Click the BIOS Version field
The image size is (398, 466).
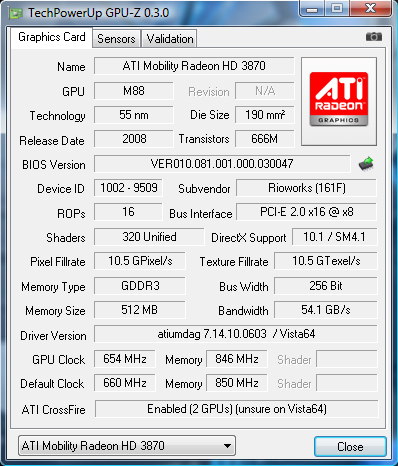[222, 164]
